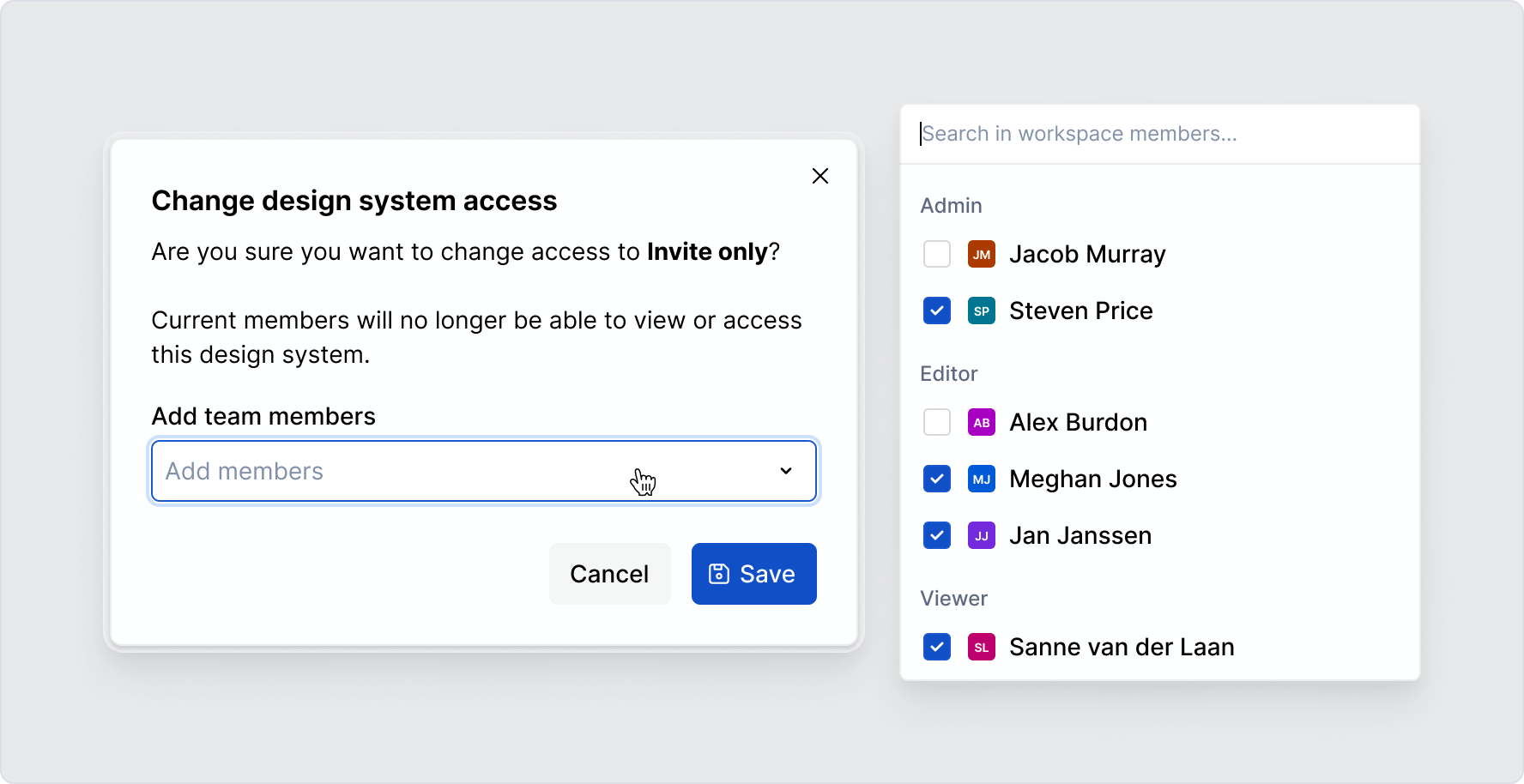Click Jan Janssen's JJ avatar icon
Screen dimensions: 1524x784
pos(981,535)
